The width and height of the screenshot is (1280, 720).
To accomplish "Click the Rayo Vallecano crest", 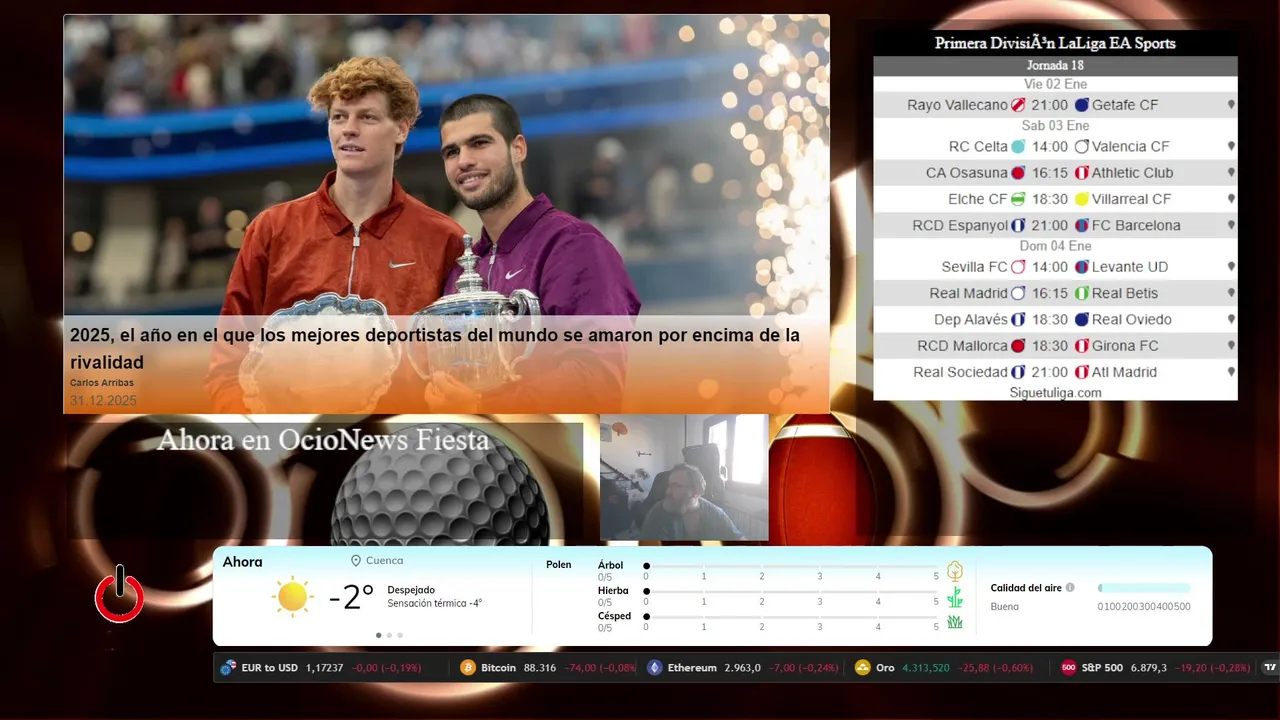I will [1018, 105].
